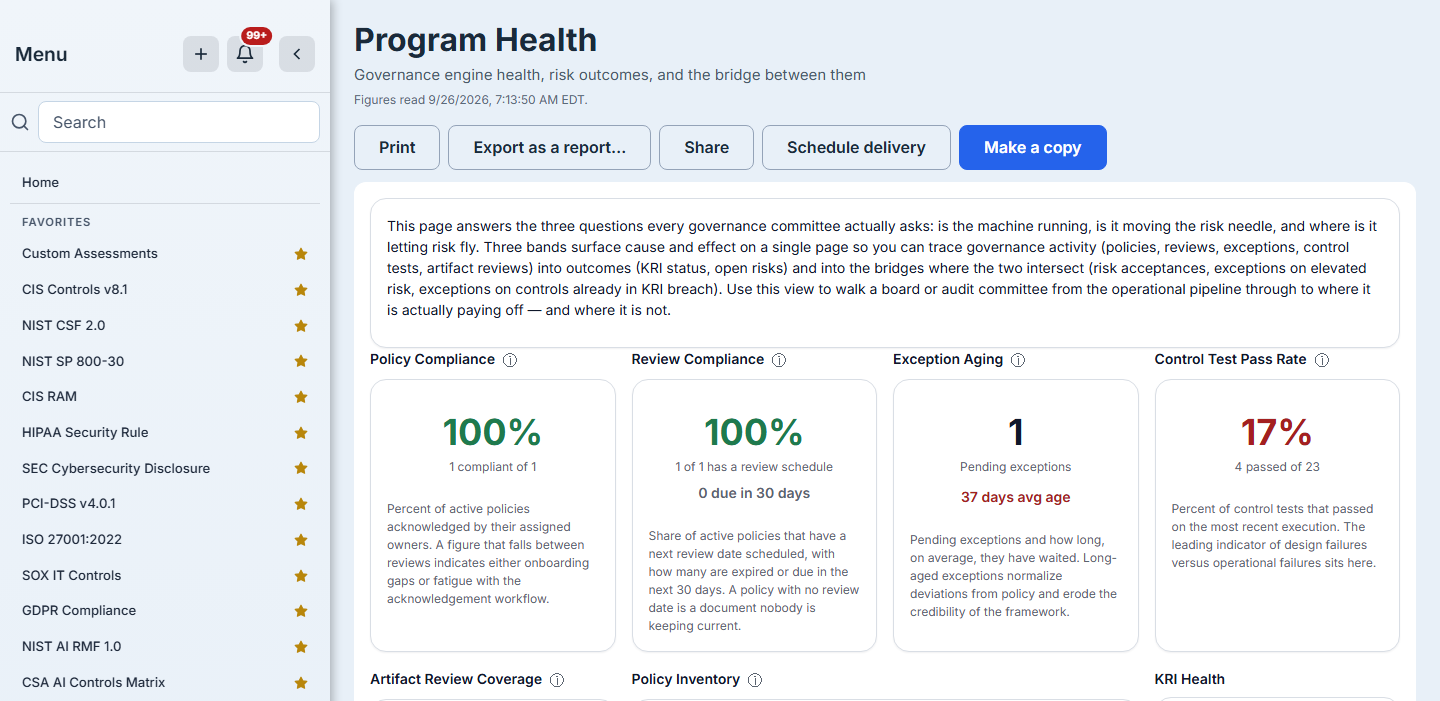Screen dimensions: 1440x701
Task: Click the search magnifier icon
Action: coord(20,122)
